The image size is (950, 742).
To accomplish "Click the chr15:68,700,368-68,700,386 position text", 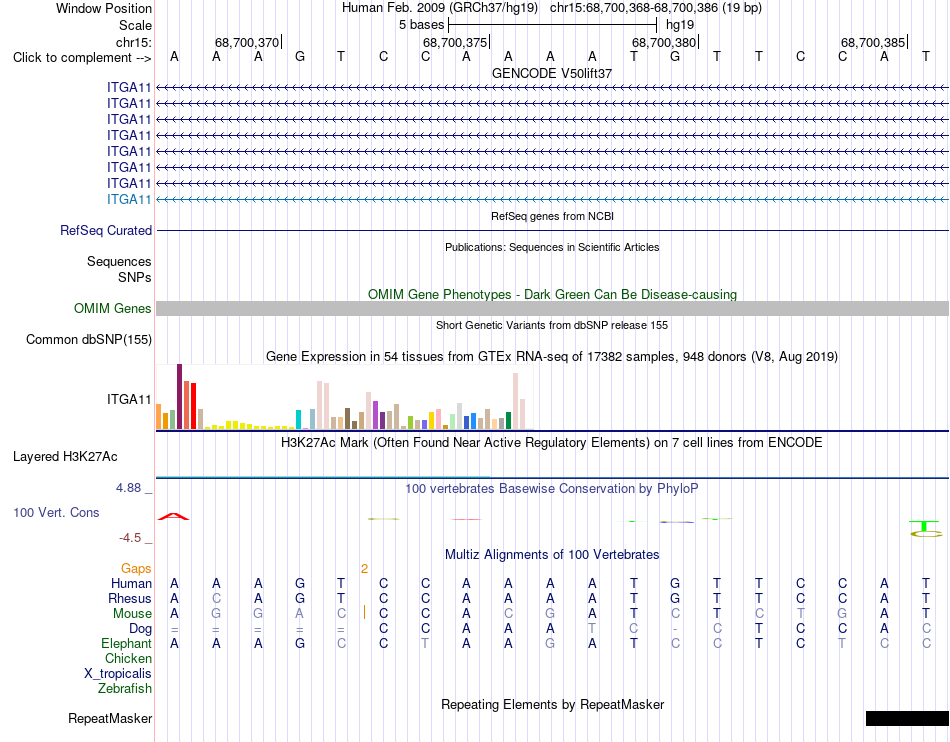I will [x=634, y=8].
